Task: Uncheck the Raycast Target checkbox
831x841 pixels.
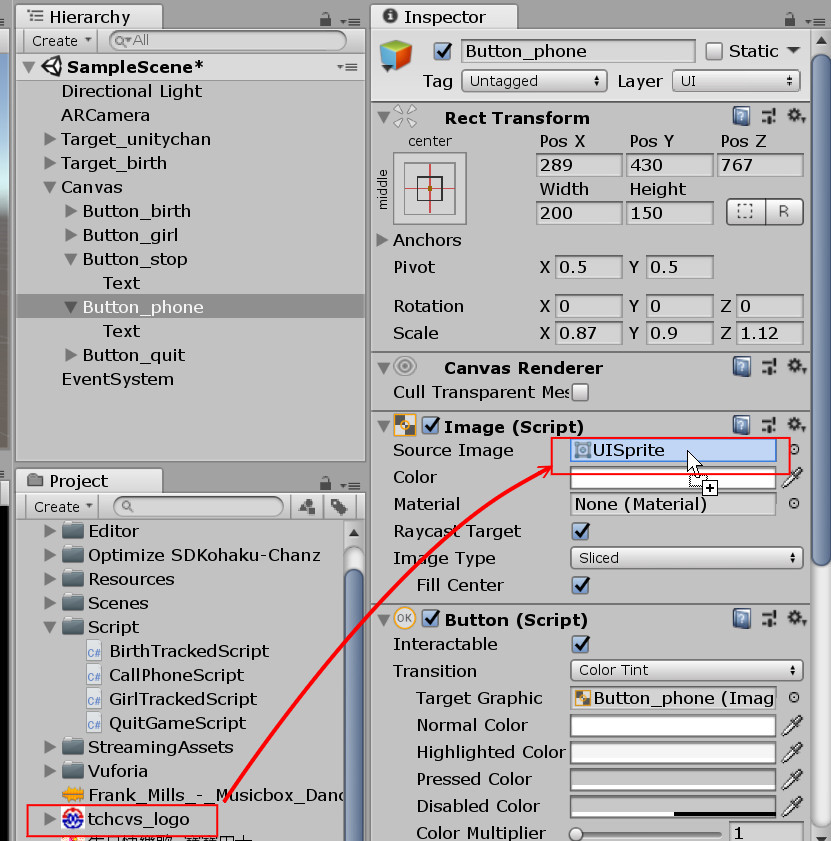Action: pos(581,531)
